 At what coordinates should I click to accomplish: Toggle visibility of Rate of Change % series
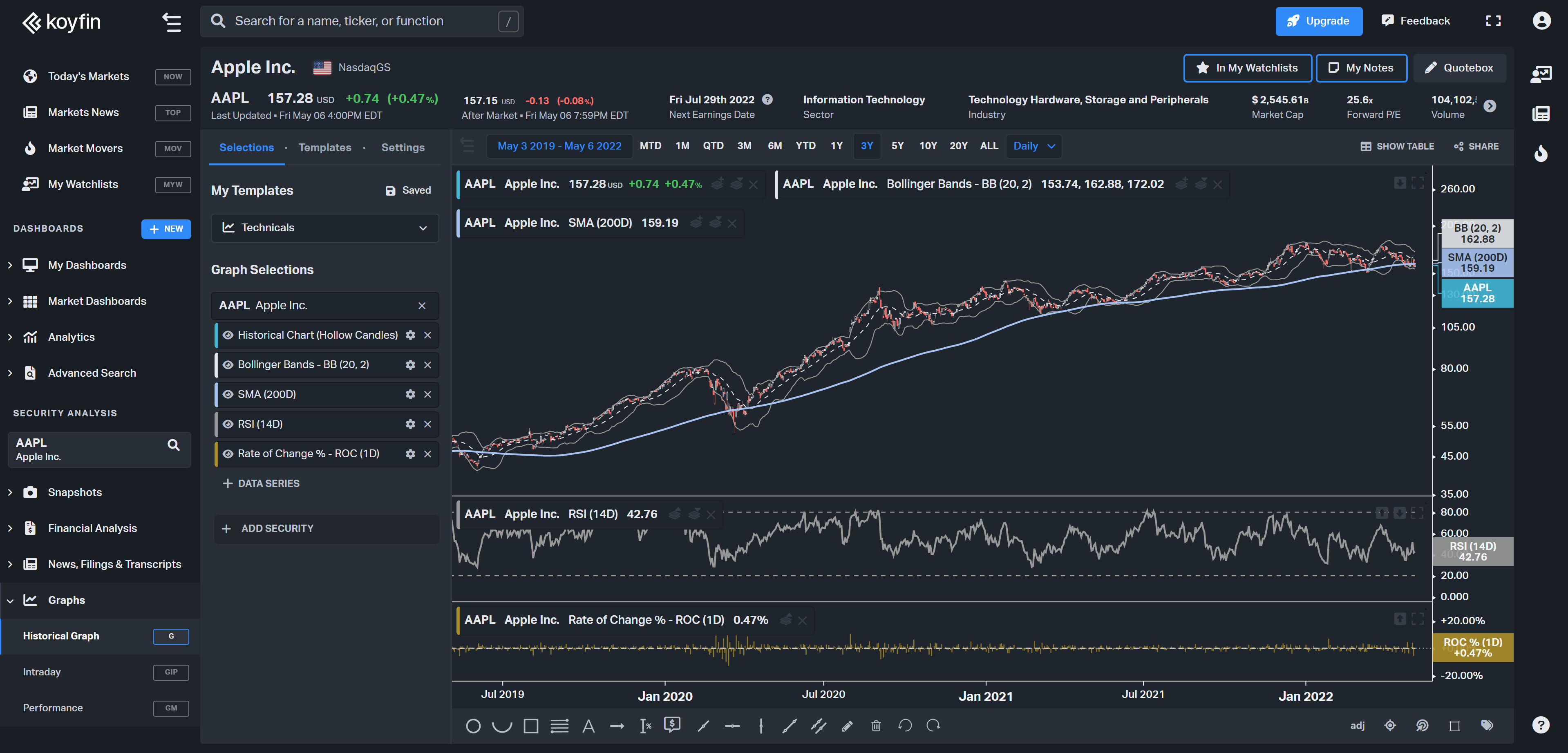[228, 454]
